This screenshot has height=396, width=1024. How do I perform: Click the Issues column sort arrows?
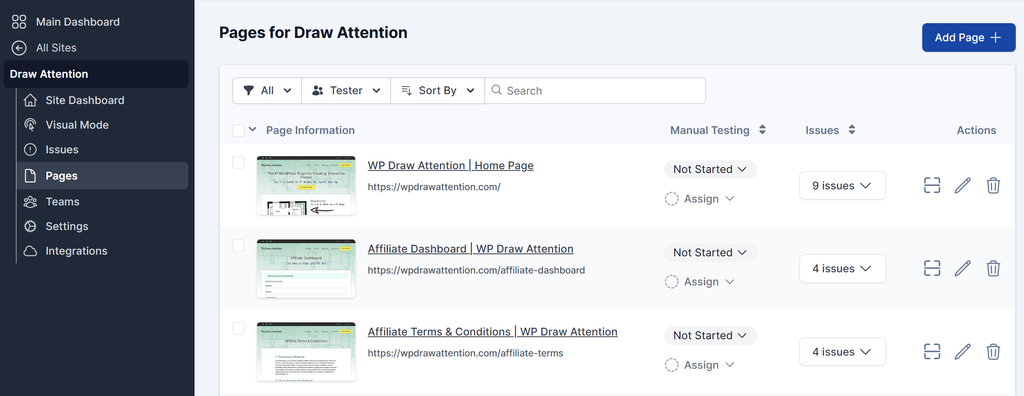[852, 130]
